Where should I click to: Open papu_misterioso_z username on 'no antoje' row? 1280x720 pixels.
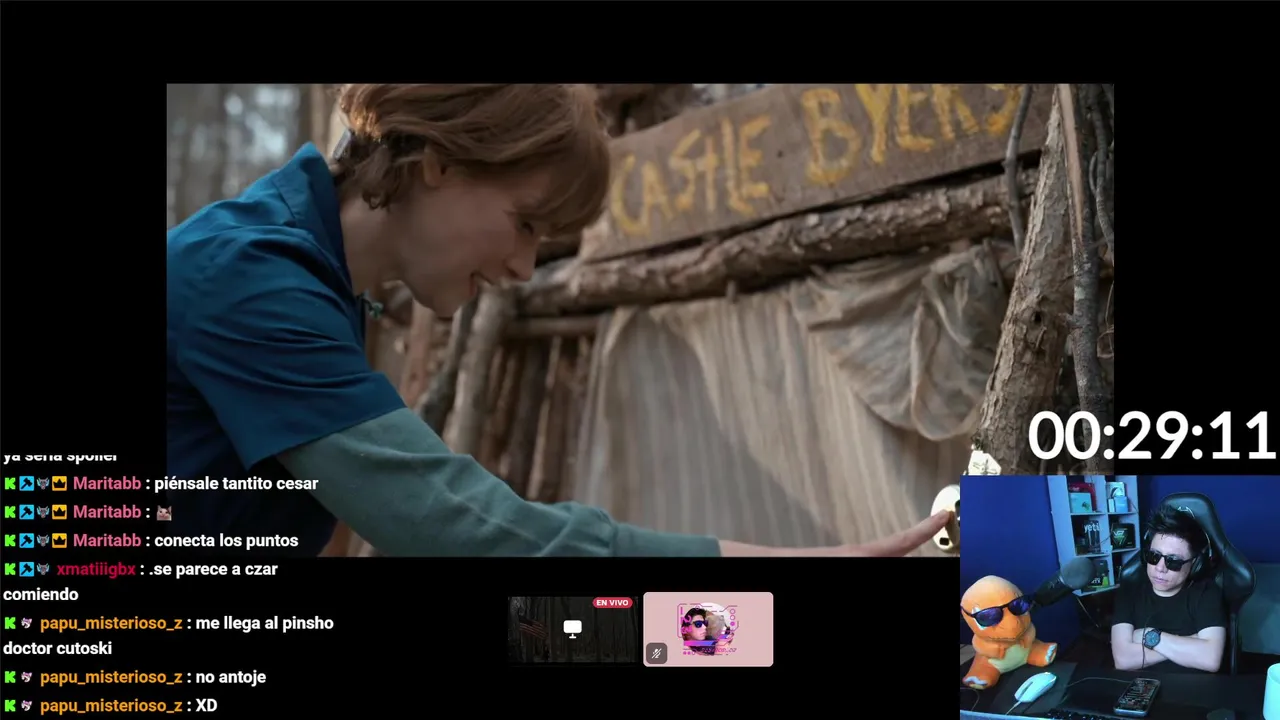coord(111,677)
